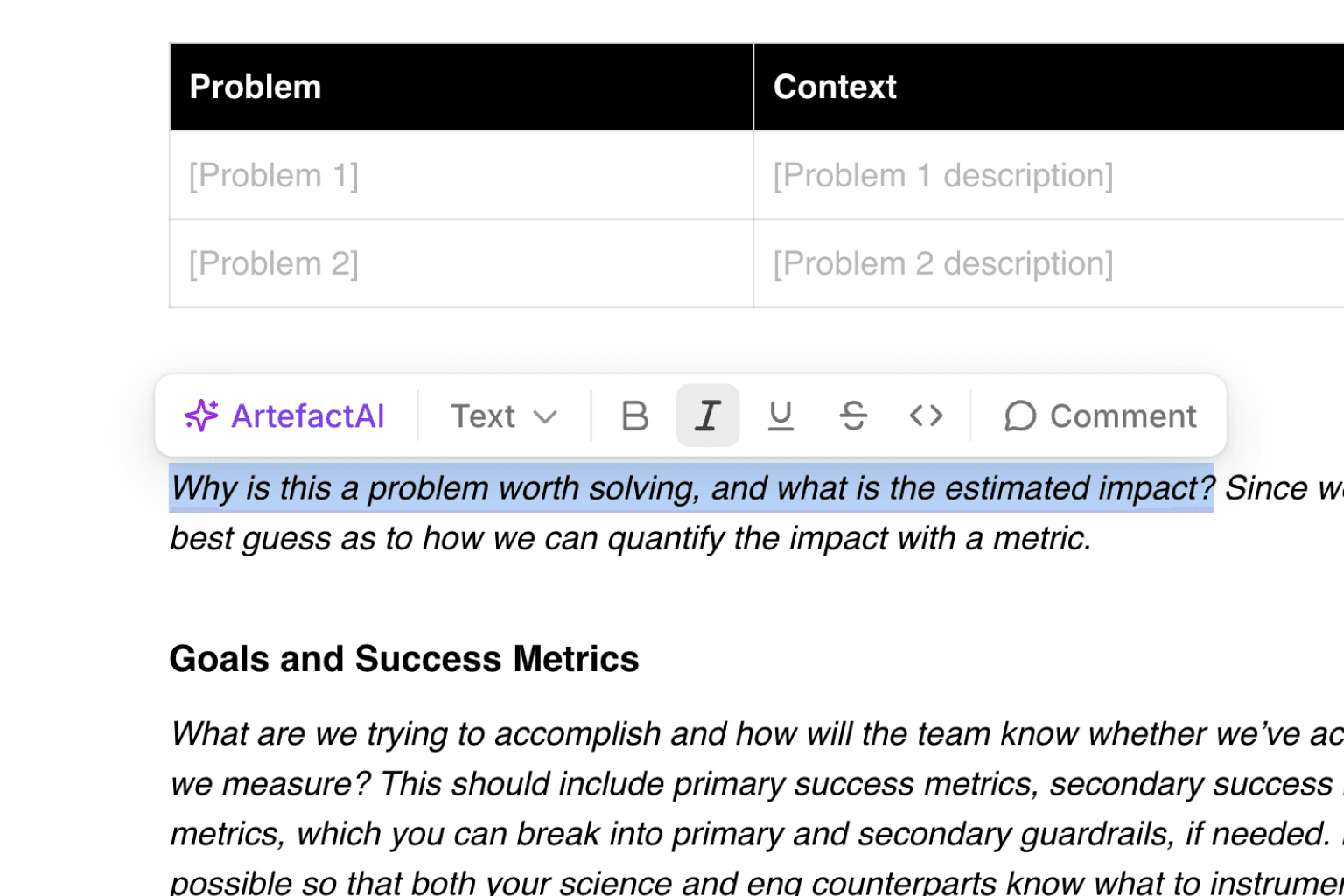Viewport: 1344px width, 896px height.
Task: Click the [Problem 2] table cell
Action: coord(274,263)
